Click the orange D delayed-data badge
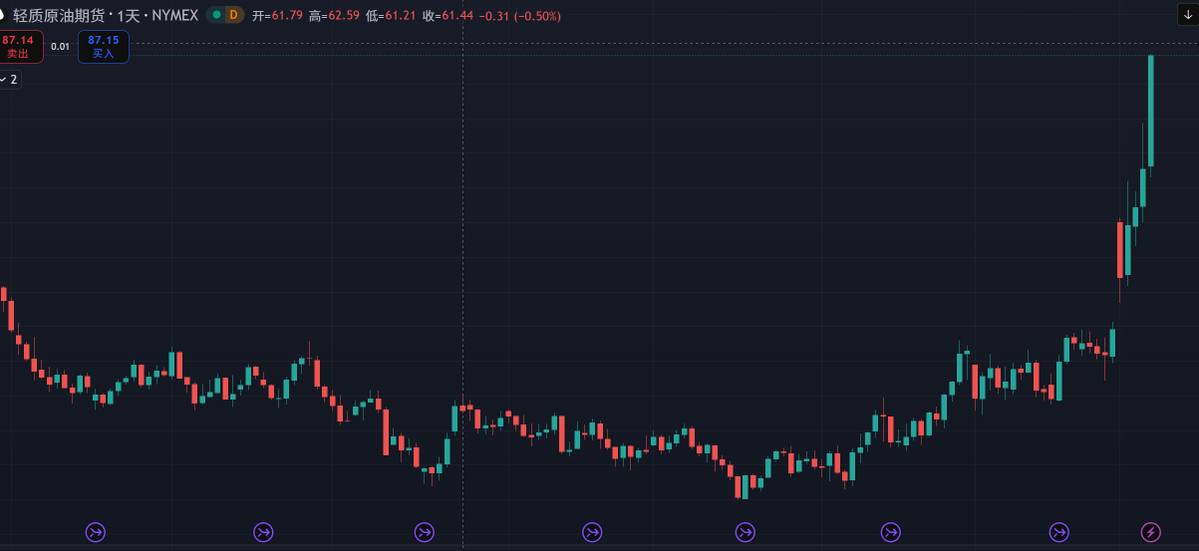The width and height of the screenshot is (1199, 551). (x=234, y=15)
